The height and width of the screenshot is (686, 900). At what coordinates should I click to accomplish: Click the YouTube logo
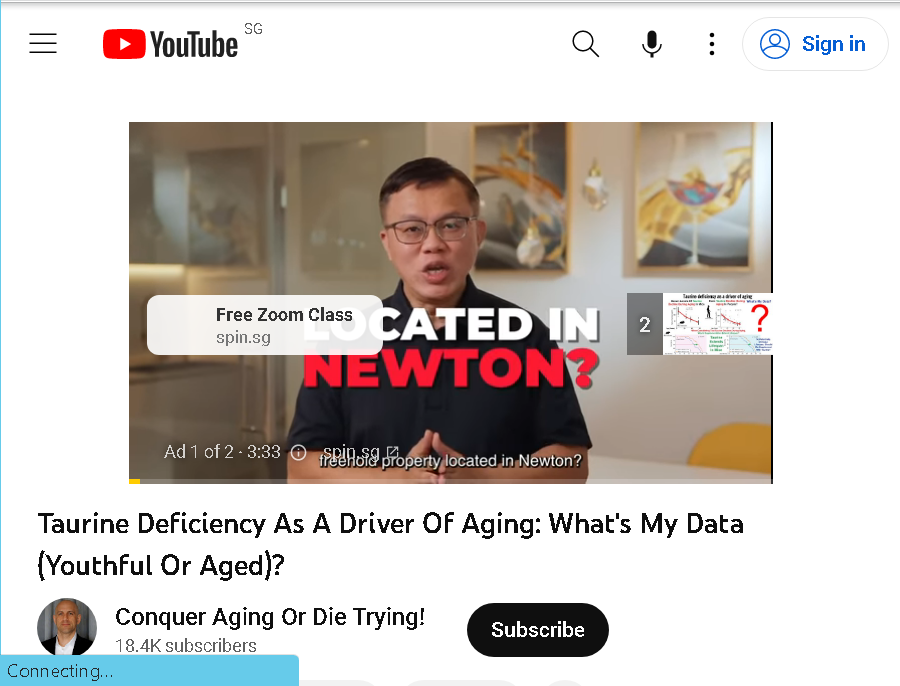click(x=170, y=44)
